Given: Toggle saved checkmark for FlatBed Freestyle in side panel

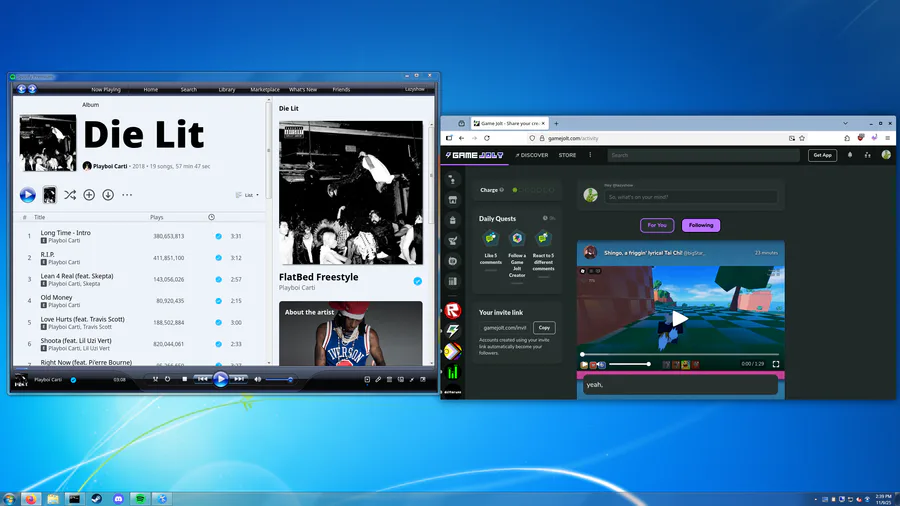Looking at the screenshot, I should 417,281.
